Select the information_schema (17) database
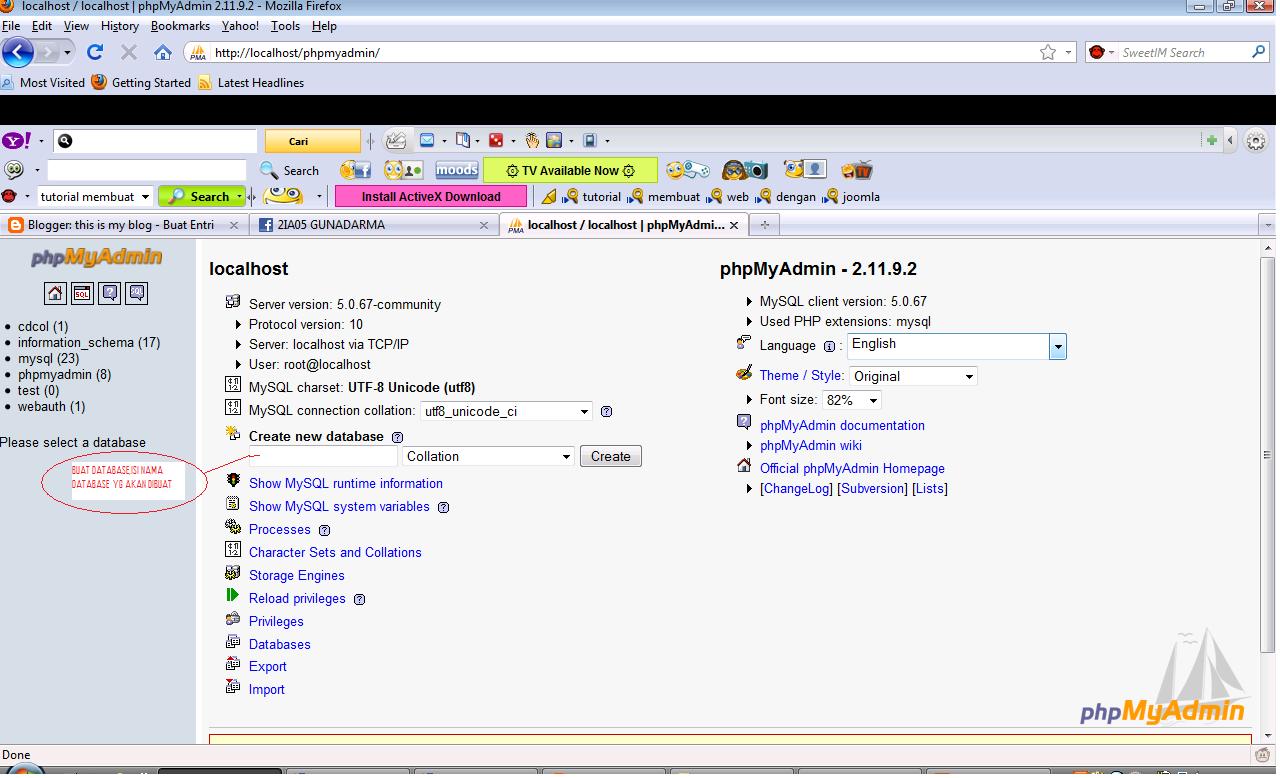 [x=89, y=343]
